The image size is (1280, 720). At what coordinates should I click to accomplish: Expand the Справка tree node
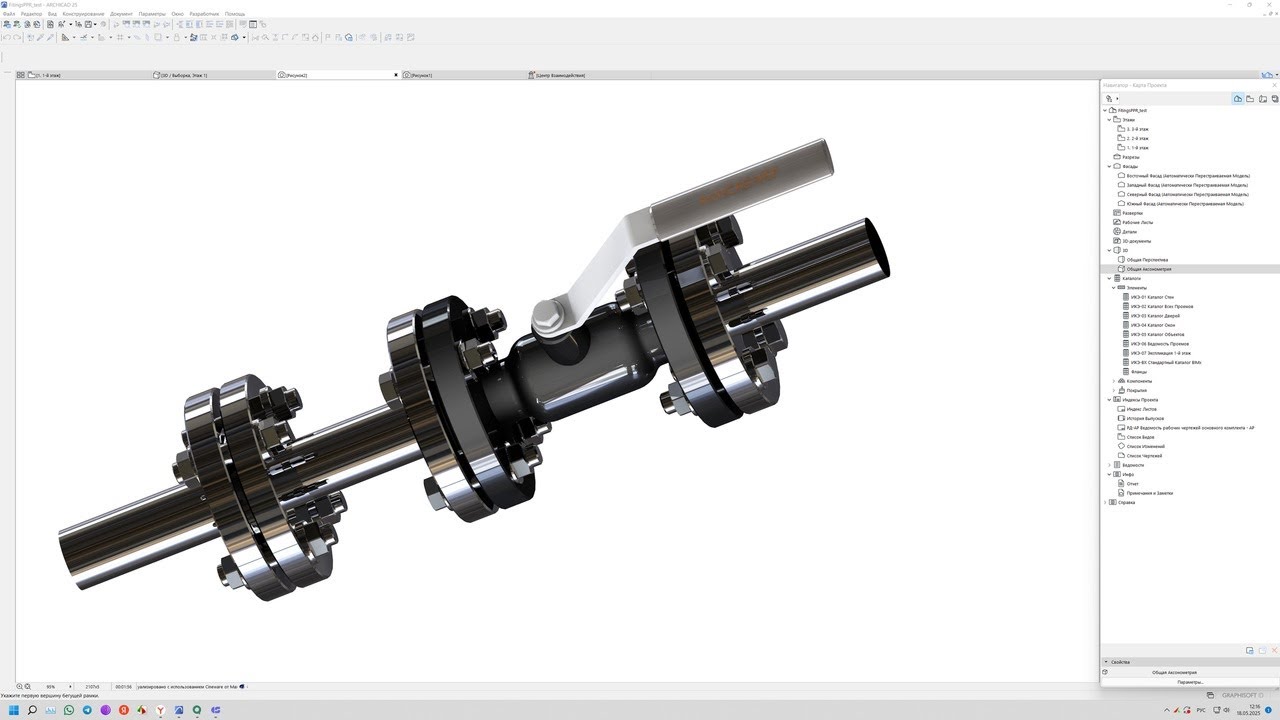pyautogui.click(x=1105, y=502)
